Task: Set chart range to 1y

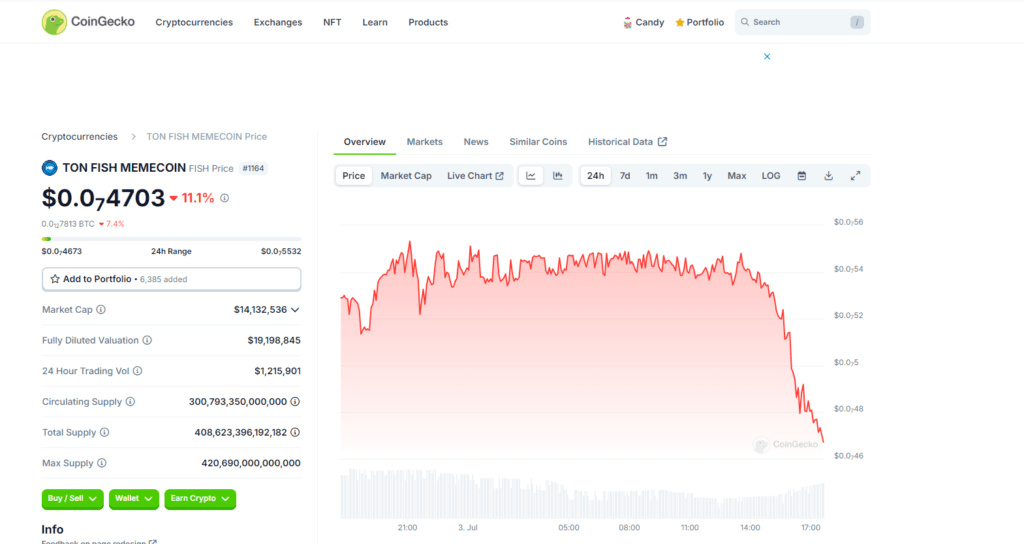Action: click(707, 176)
